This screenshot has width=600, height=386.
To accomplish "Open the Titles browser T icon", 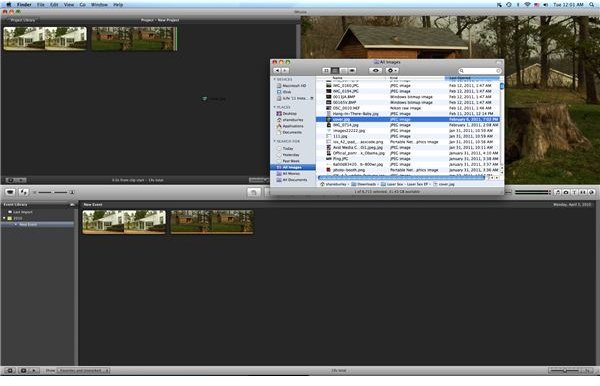I will point(574,192).
